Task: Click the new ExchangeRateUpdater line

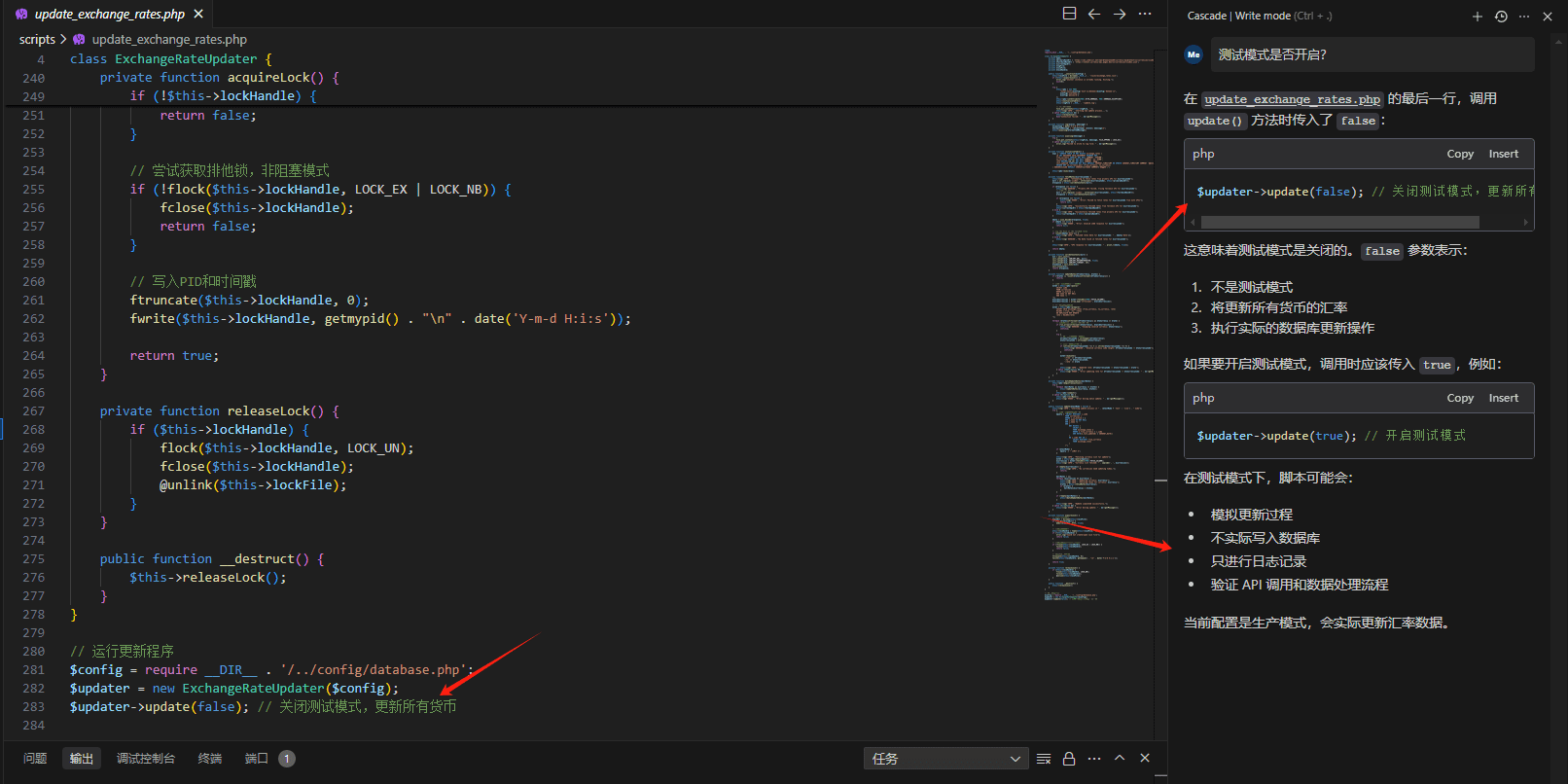Action: (x=233, y=689)
